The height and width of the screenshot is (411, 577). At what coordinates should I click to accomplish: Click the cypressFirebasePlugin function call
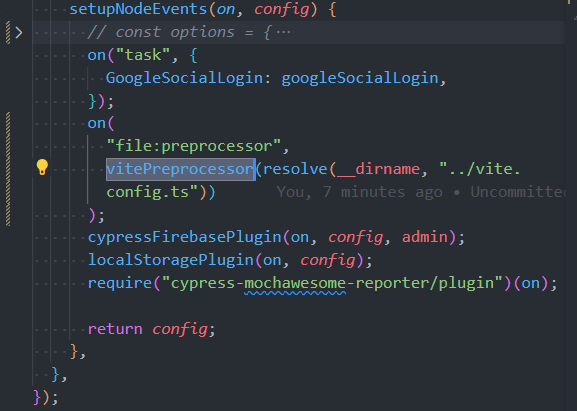click(x=184, y=237)
